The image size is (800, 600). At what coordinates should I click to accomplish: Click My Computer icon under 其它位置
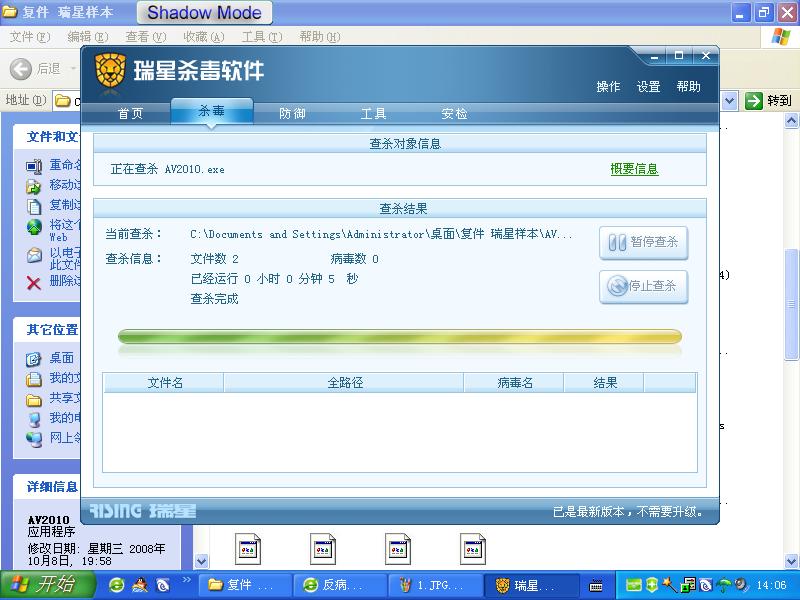(34, 419)
